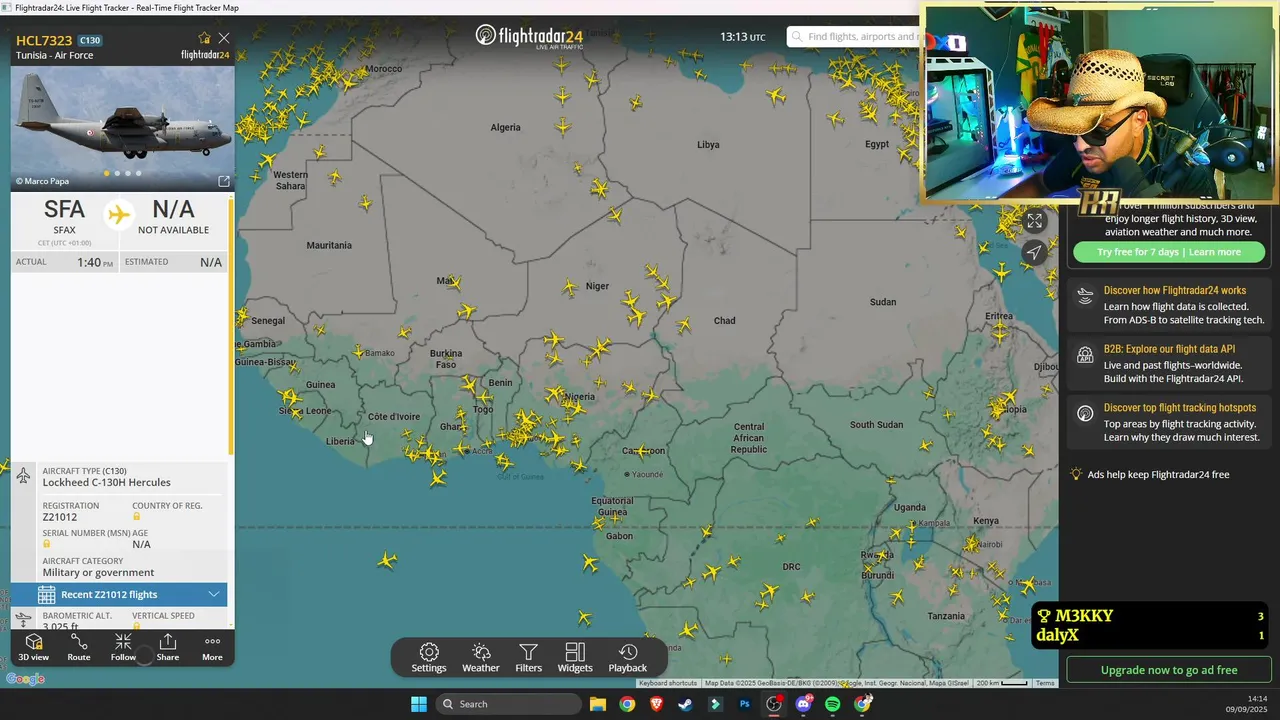Open B2B flight data API link

click(1169, 349)
